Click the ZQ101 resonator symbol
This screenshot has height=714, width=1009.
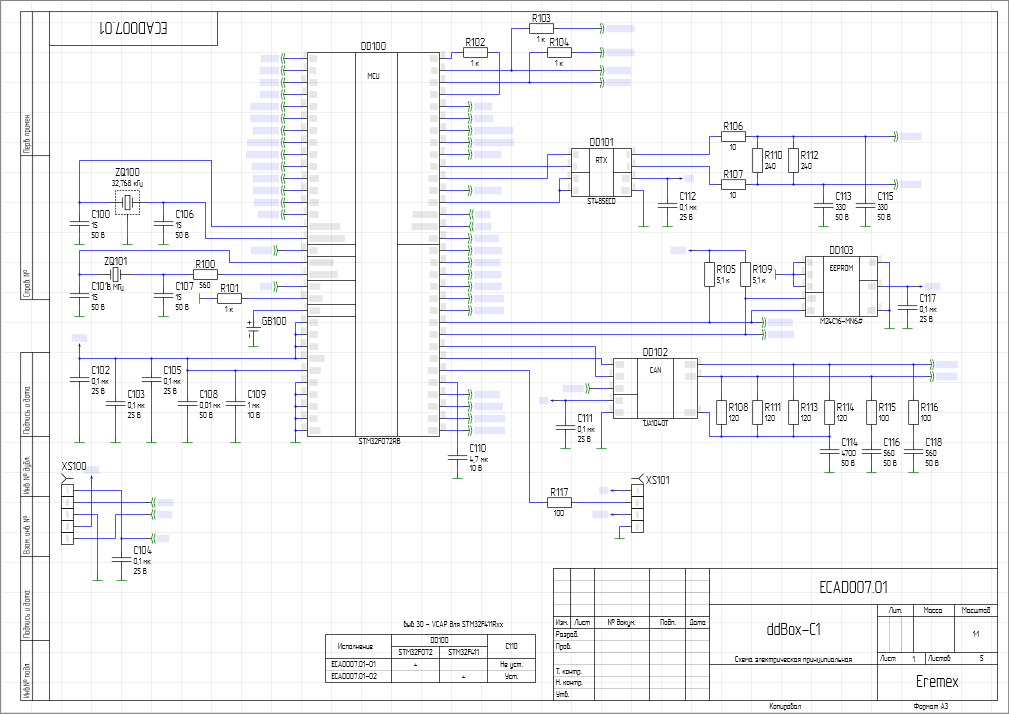tap(115, 275)
